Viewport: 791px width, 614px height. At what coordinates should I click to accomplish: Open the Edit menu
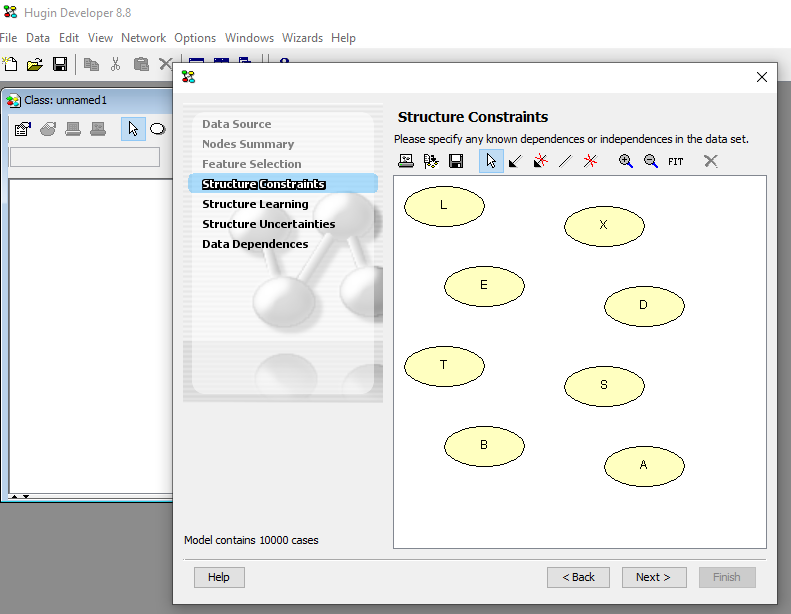(x=69, y=38)
